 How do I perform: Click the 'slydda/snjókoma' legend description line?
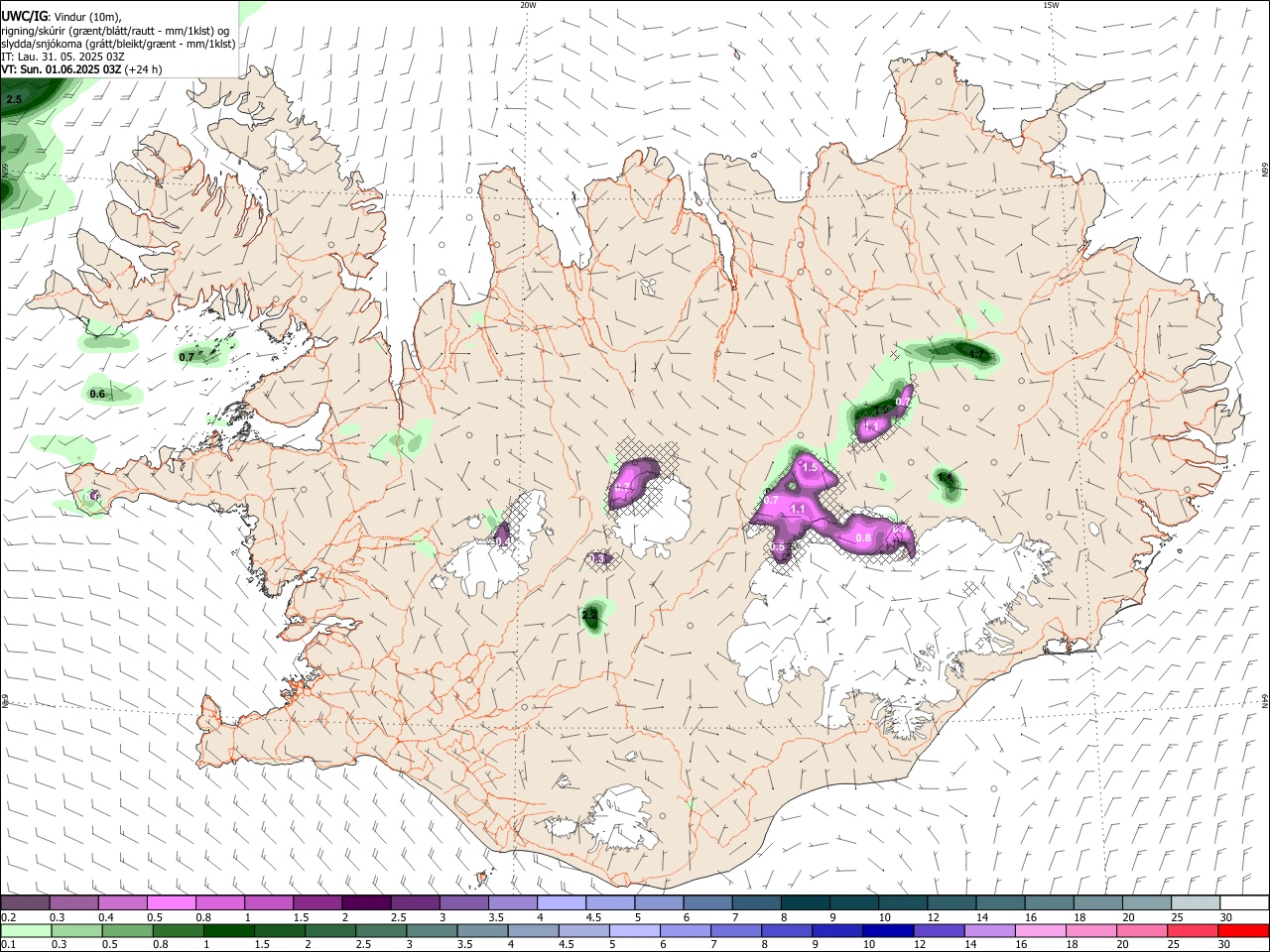[118, 44]
